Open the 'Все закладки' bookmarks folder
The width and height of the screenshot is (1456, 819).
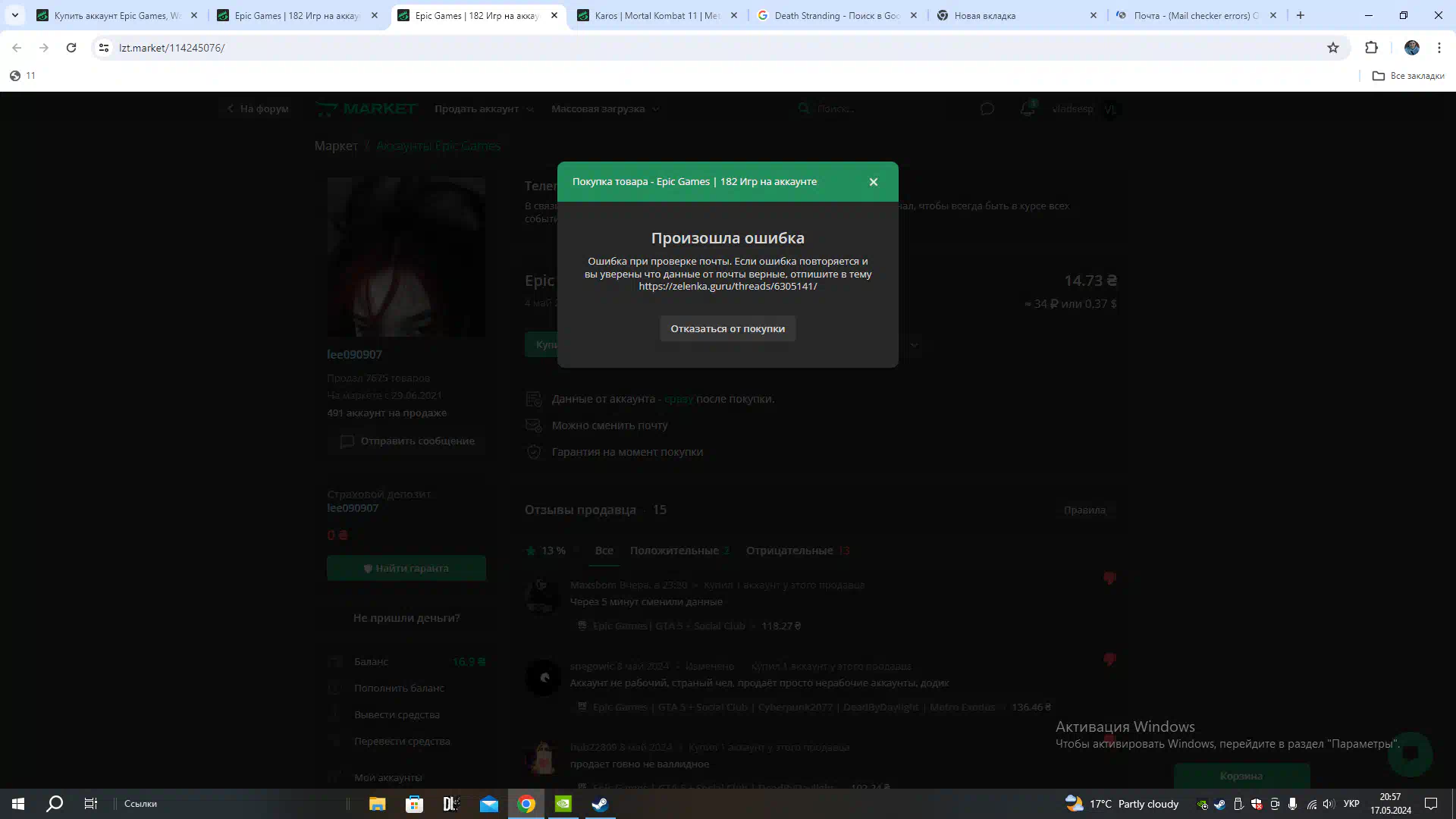1408,76
